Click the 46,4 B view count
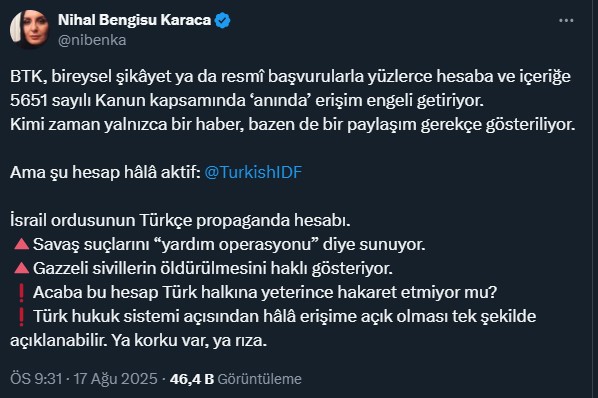Viewport: 598px width, 398px height. pyautogui.click(x=192, y=379)
